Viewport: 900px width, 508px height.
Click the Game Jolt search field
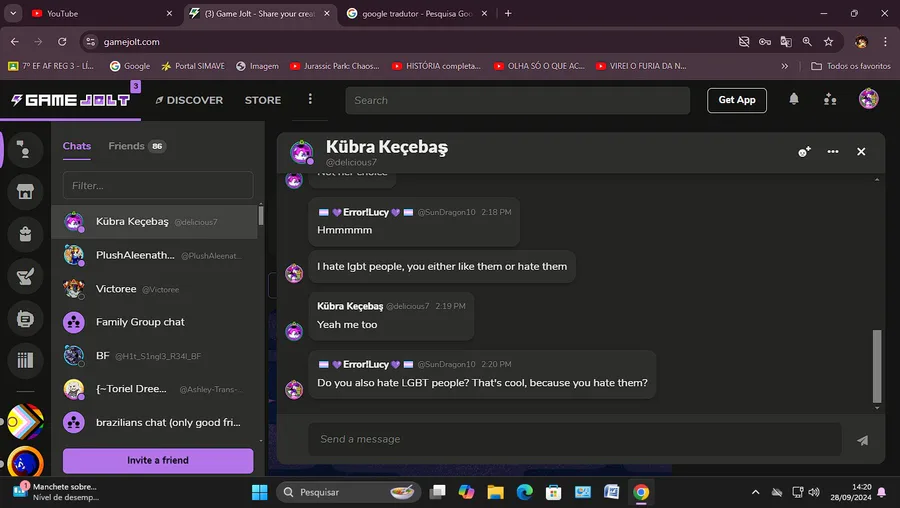coord(517,100)
